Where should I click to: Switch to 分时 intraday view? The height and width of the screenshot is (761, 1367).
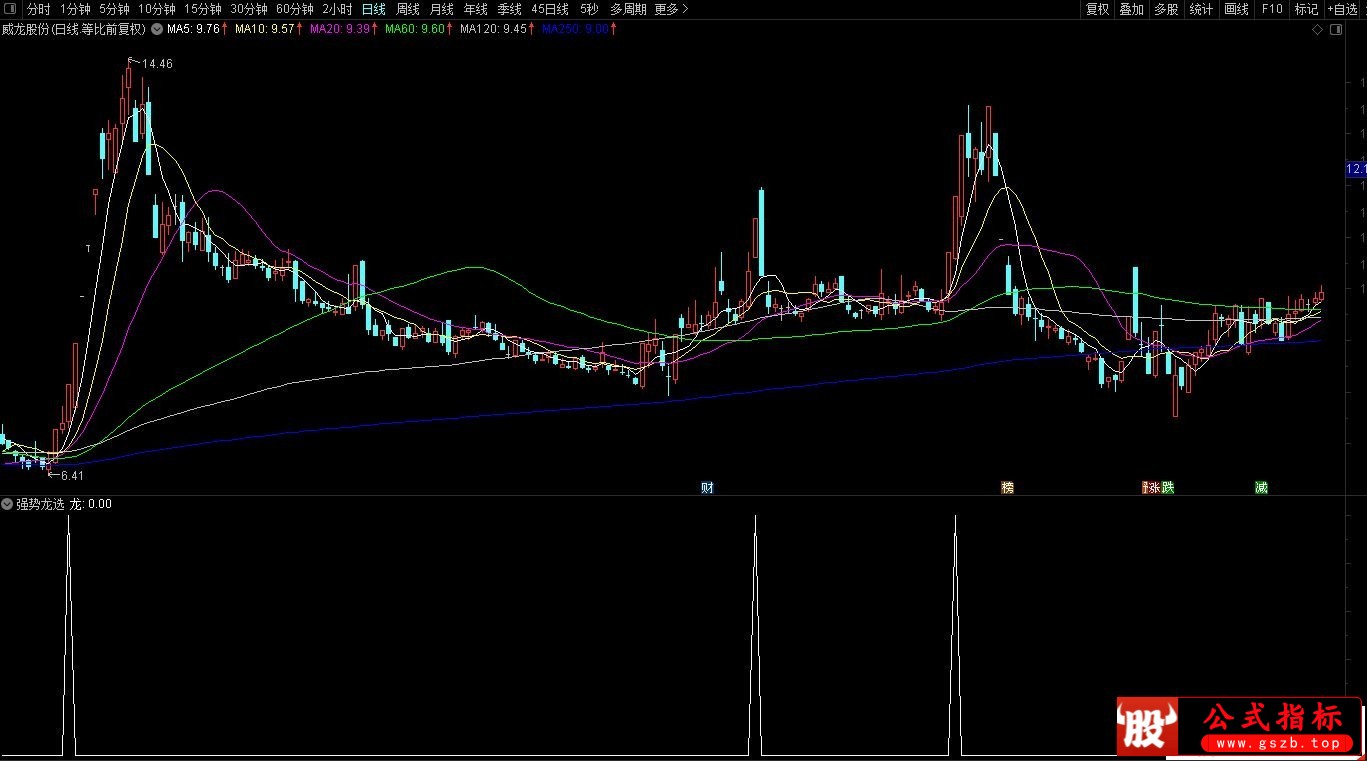[x=38, y=9]
